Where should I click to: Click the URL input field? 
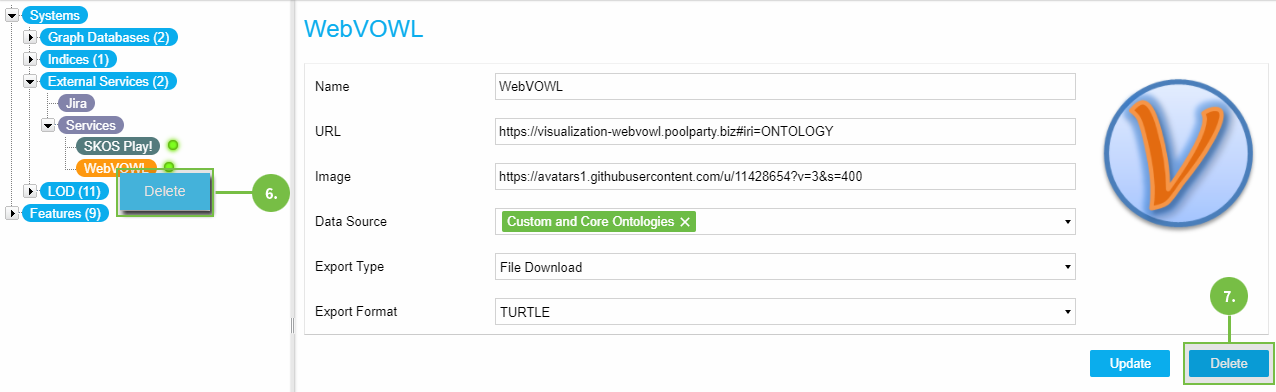point(785,131)
